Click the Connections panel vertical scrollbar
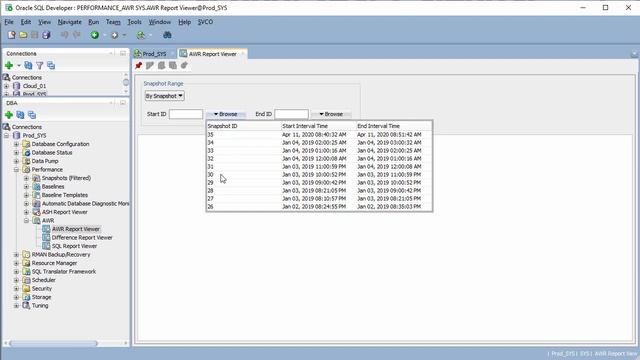Screen dimensions: 640x360 [x=126, y=83]
